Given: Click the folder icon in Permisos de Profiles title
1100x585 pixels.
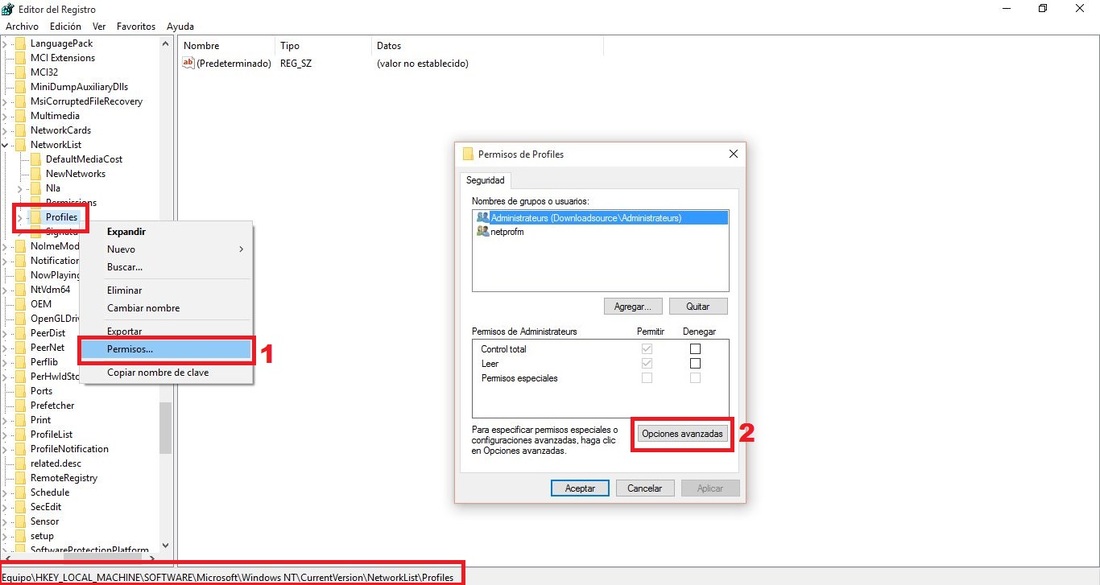Looking at the screenshot, I should [x=468, y=154].
